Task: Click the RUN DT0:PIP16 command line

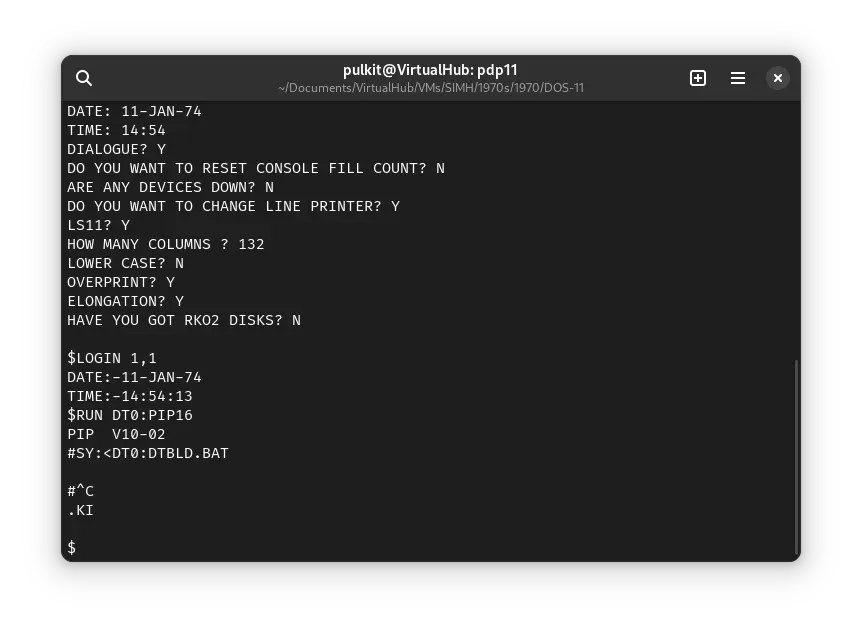Action: (129, 415)
